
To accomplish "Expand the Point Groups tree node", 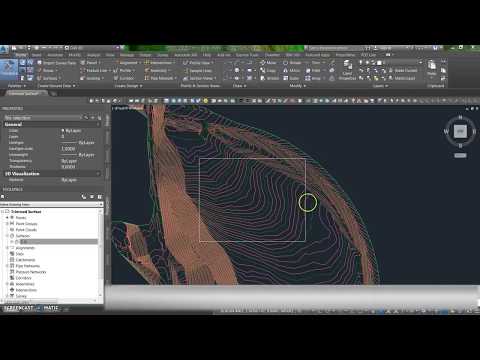I will pyautogui.click(x=7, y=224).
